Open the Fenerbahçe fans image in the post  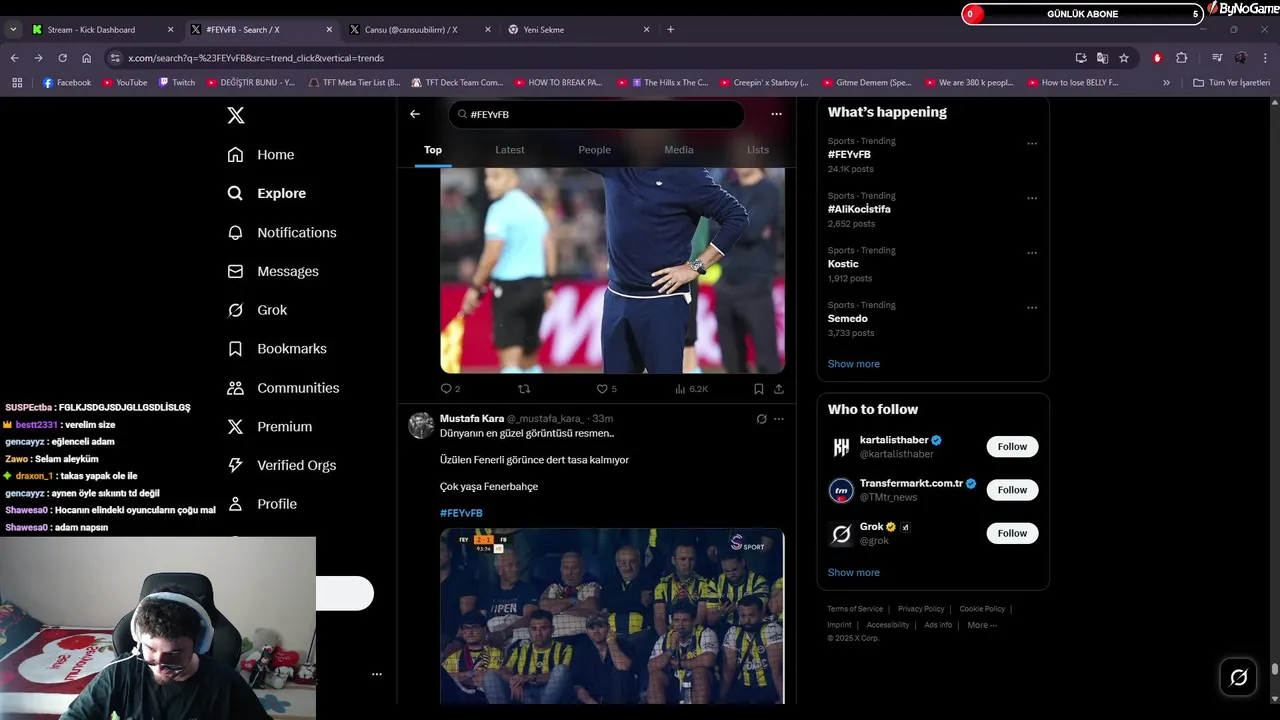pyautogui.click(x=612, y=616)
